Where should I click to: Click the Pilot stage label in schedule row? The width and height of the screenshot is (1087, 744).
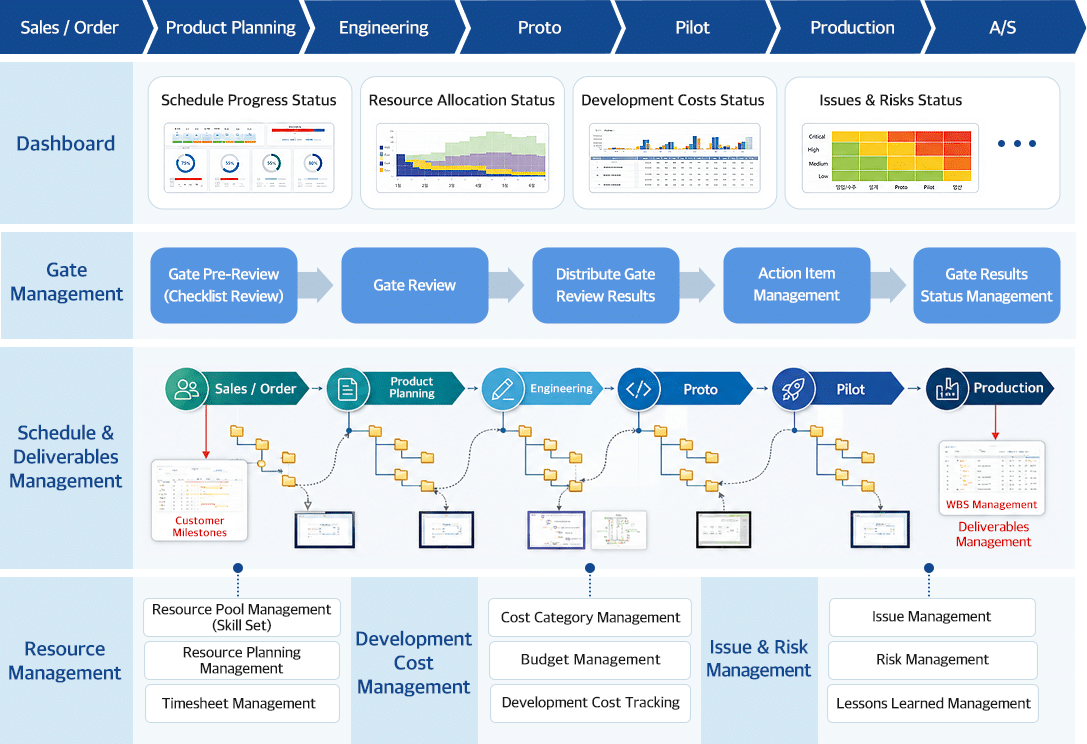point(851,389)
